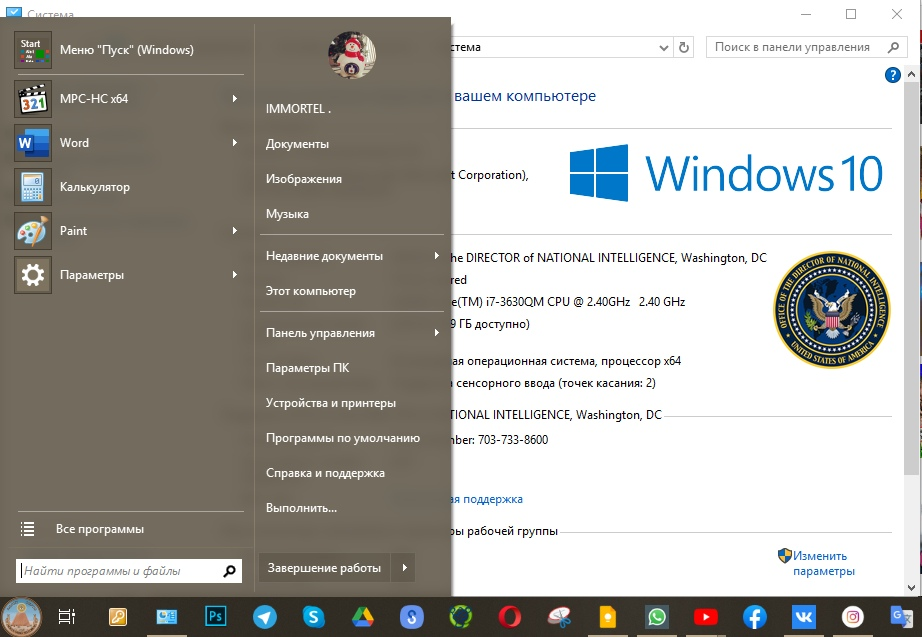Open Opera browser from the taskbar
The image size is (922, 637).
pyautogui.click(x=510, y=617)
